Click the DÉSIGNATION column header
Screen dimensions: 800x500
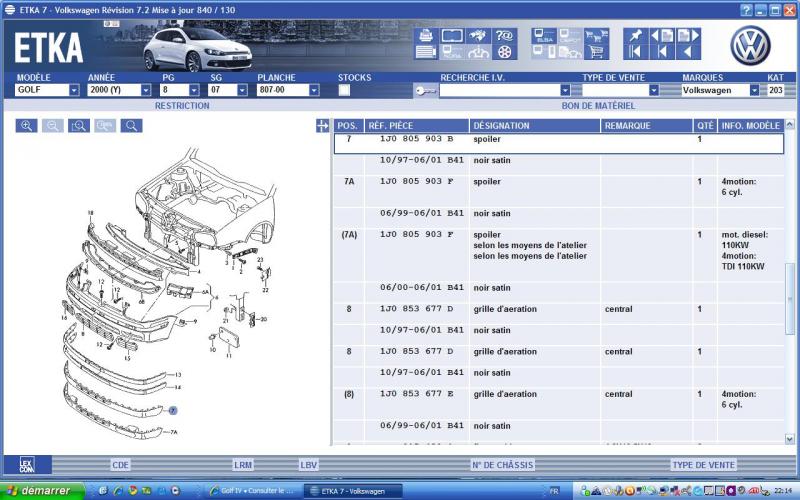pos(535,126)
